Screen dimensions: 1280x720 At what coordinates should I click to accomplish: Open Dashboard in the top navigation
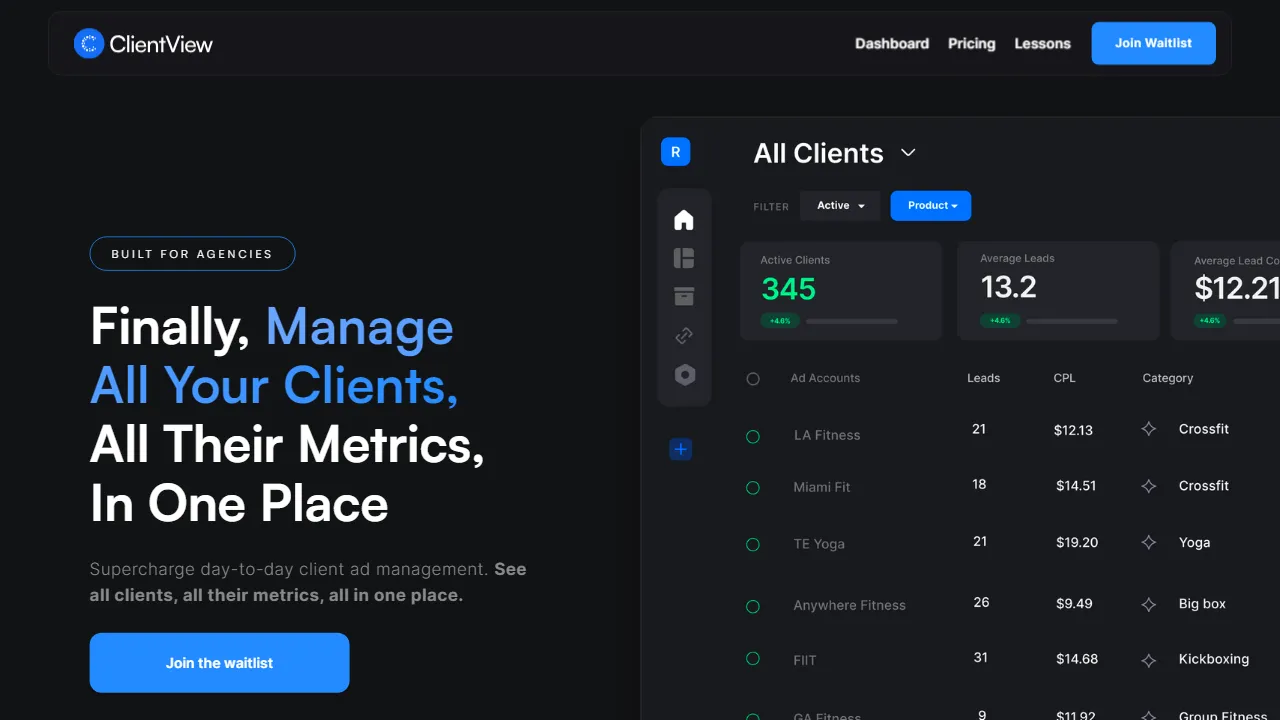pyautogui.click(x=892, y=44)
